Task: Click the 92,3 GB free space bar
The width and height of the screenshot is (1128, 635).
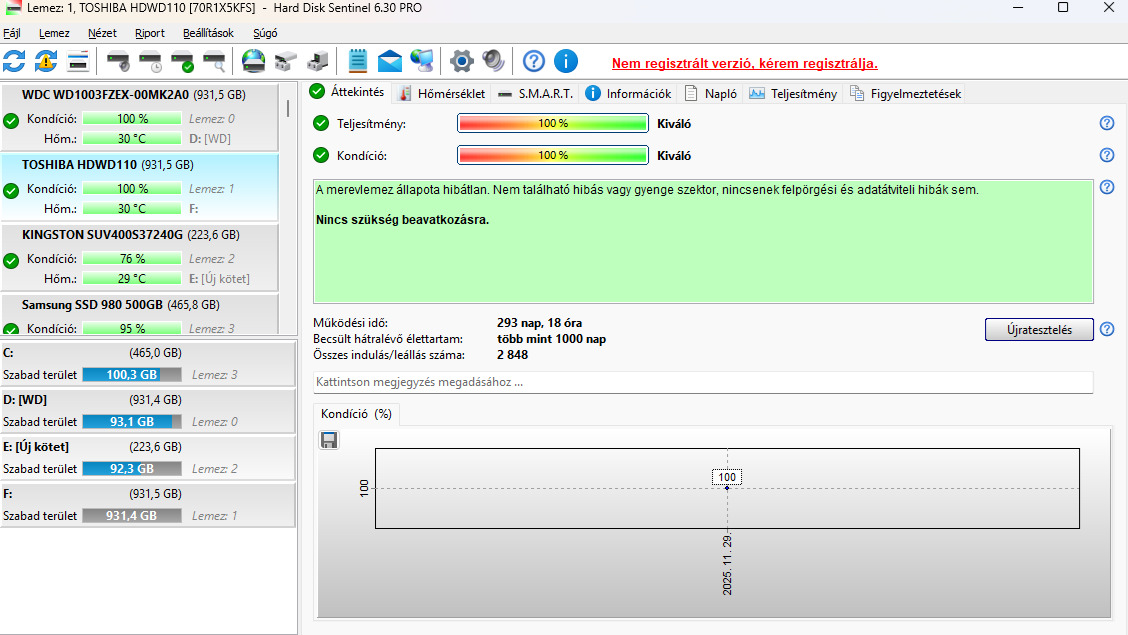Action: click(x=132, y=468)
